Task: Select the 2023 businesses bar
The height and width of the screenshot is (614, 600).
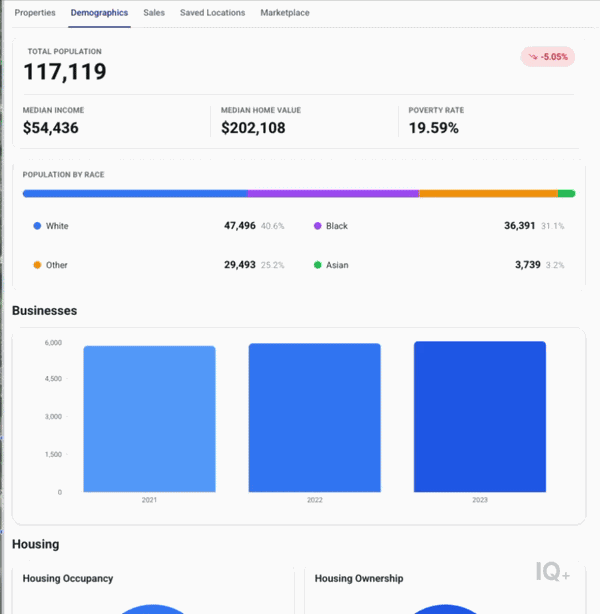Action: (480, 417)
